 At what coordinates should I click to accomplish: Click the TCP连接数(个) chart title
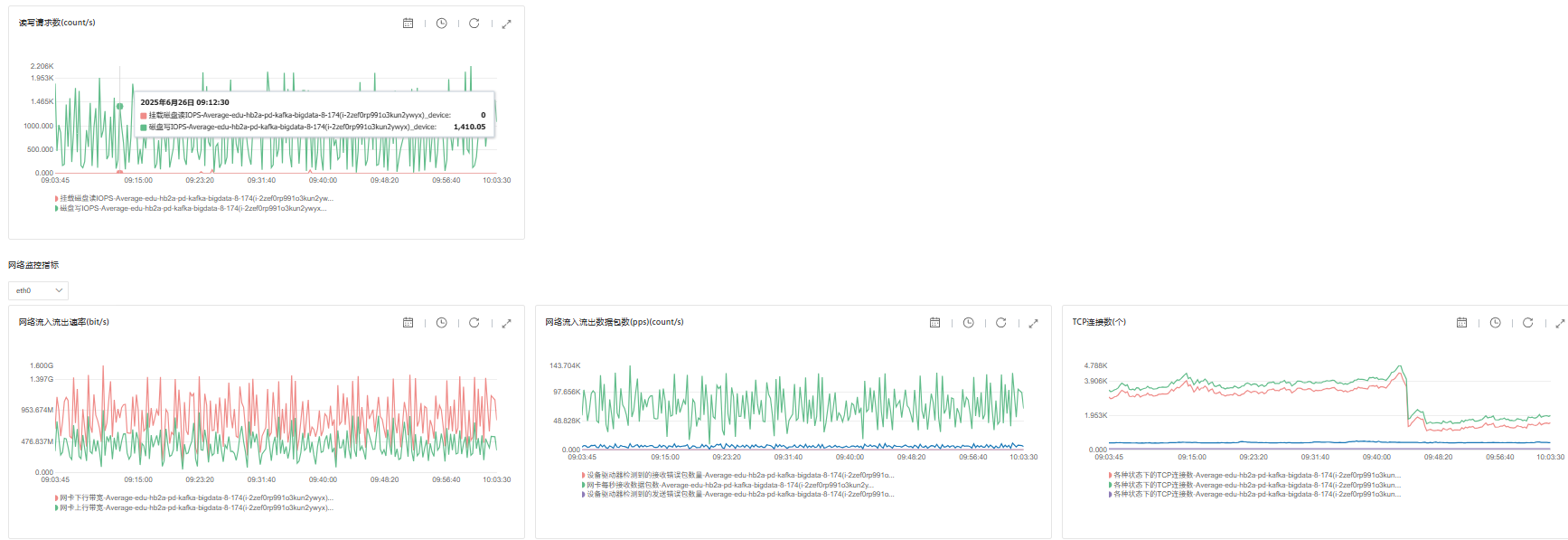[1099, 322]
